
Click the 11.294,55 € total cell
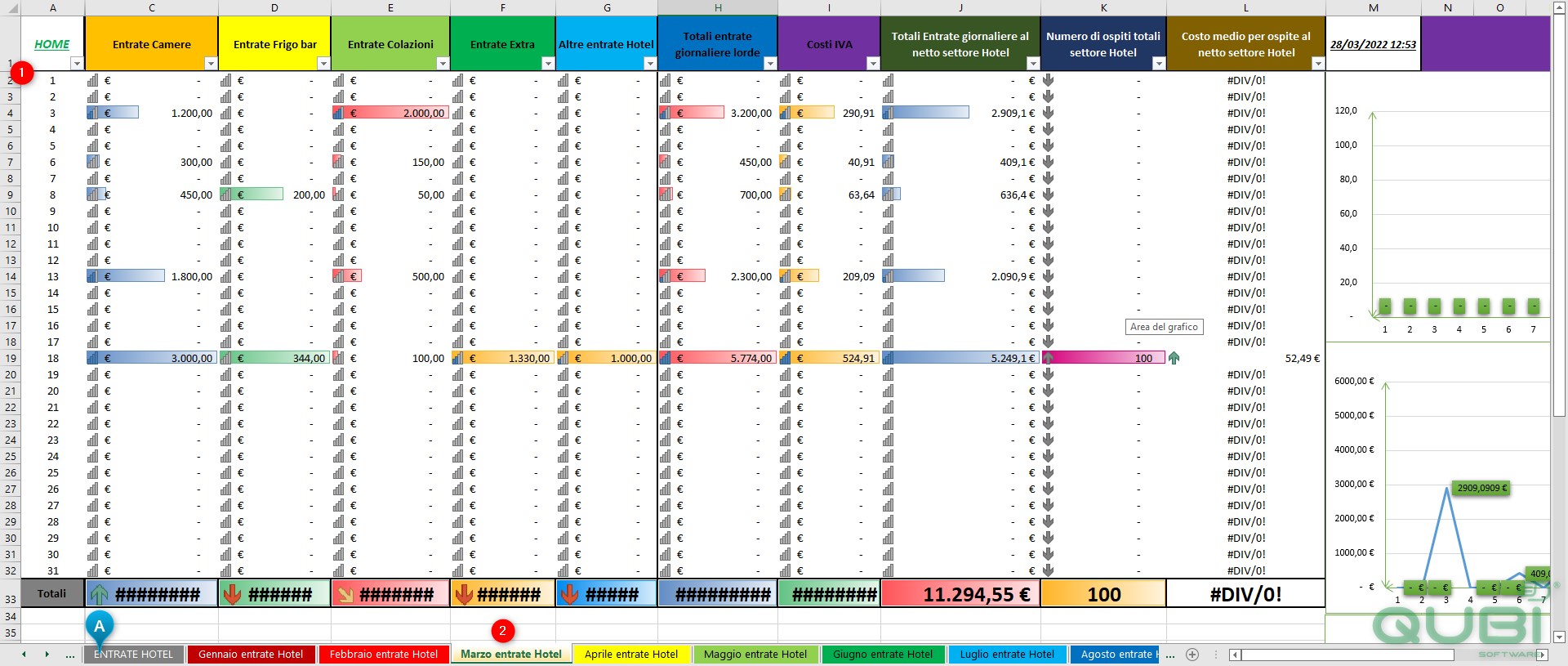pos(960,594)
